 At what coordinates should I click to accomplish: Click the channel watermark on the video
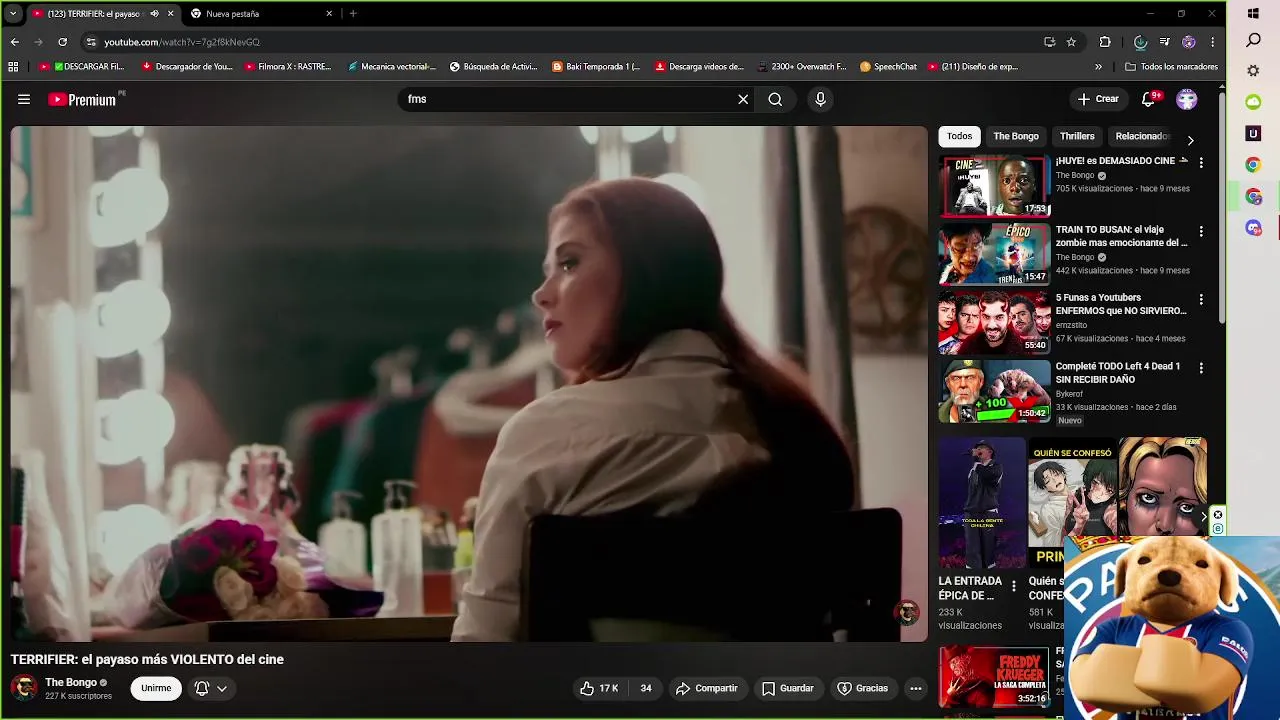click(x=907, y=613)
